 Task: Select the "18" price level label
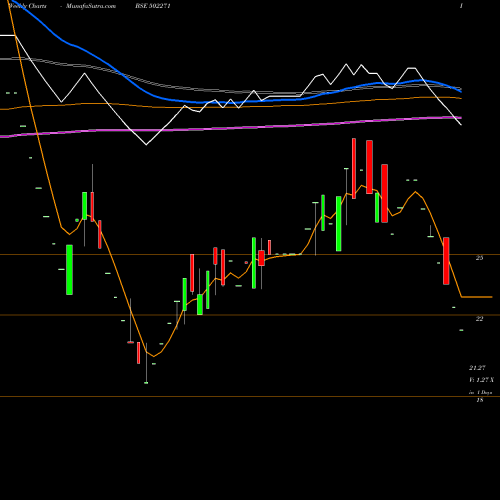(x=480, y=400)
